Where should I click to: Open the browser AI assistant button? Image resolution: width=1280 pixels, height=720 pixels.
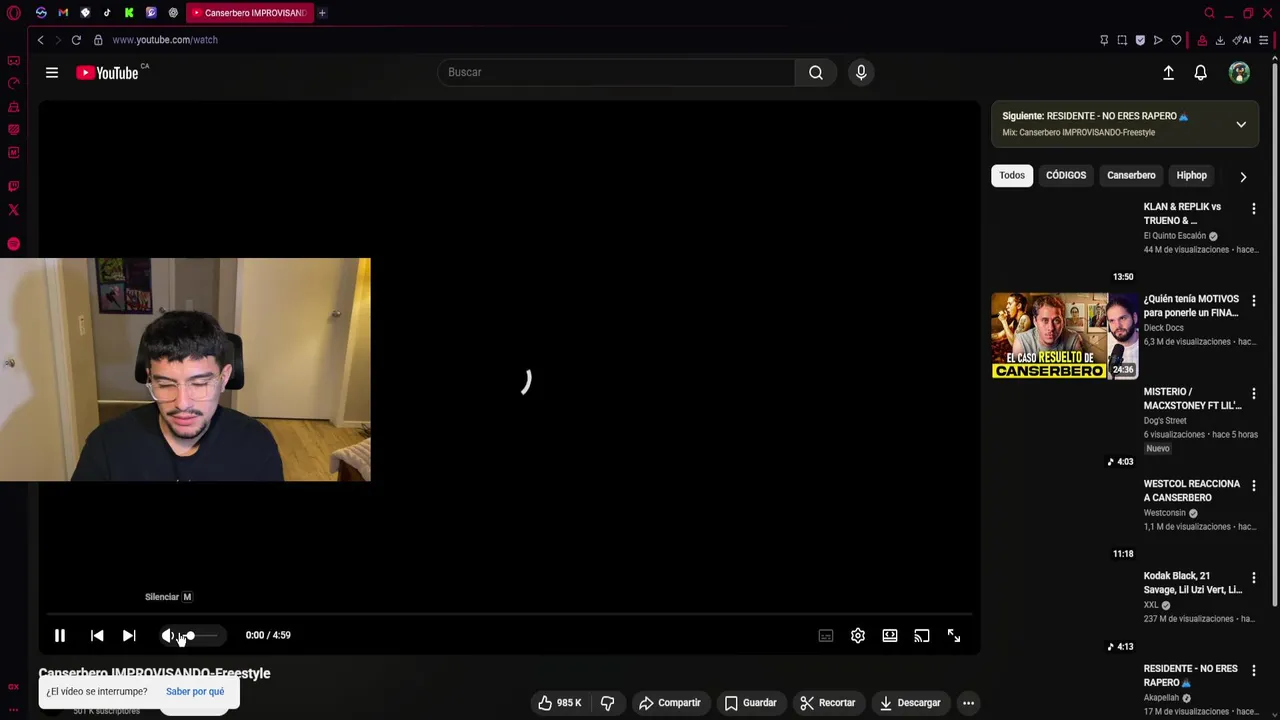point(1242,40)
